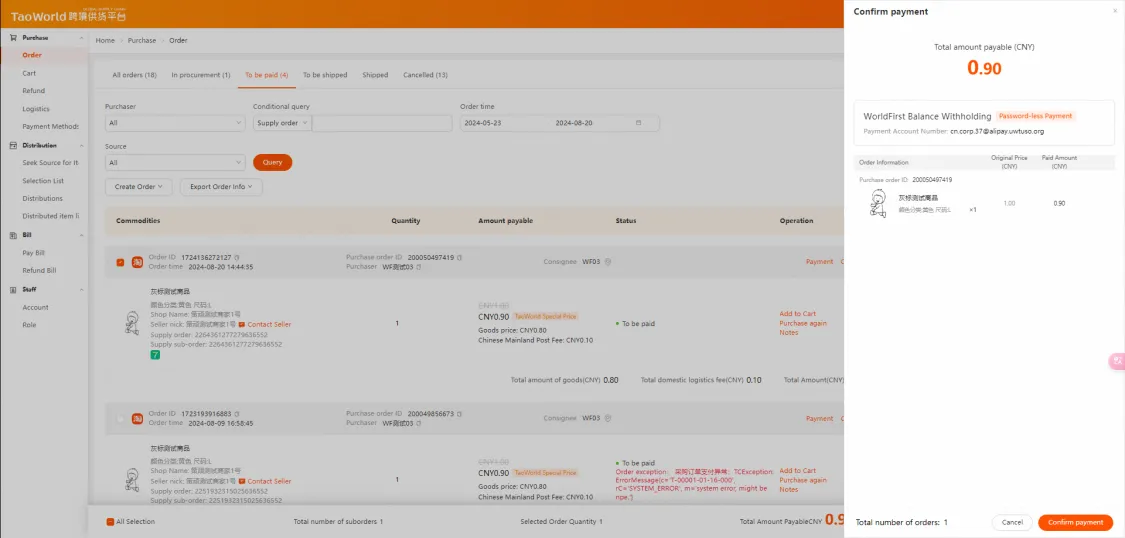Image resolution: width=1125 pixels, height=538 pixels.
Task: Copy Purchase order ID 200049856673 with its copy icon
Action: [x=460, y=414]
